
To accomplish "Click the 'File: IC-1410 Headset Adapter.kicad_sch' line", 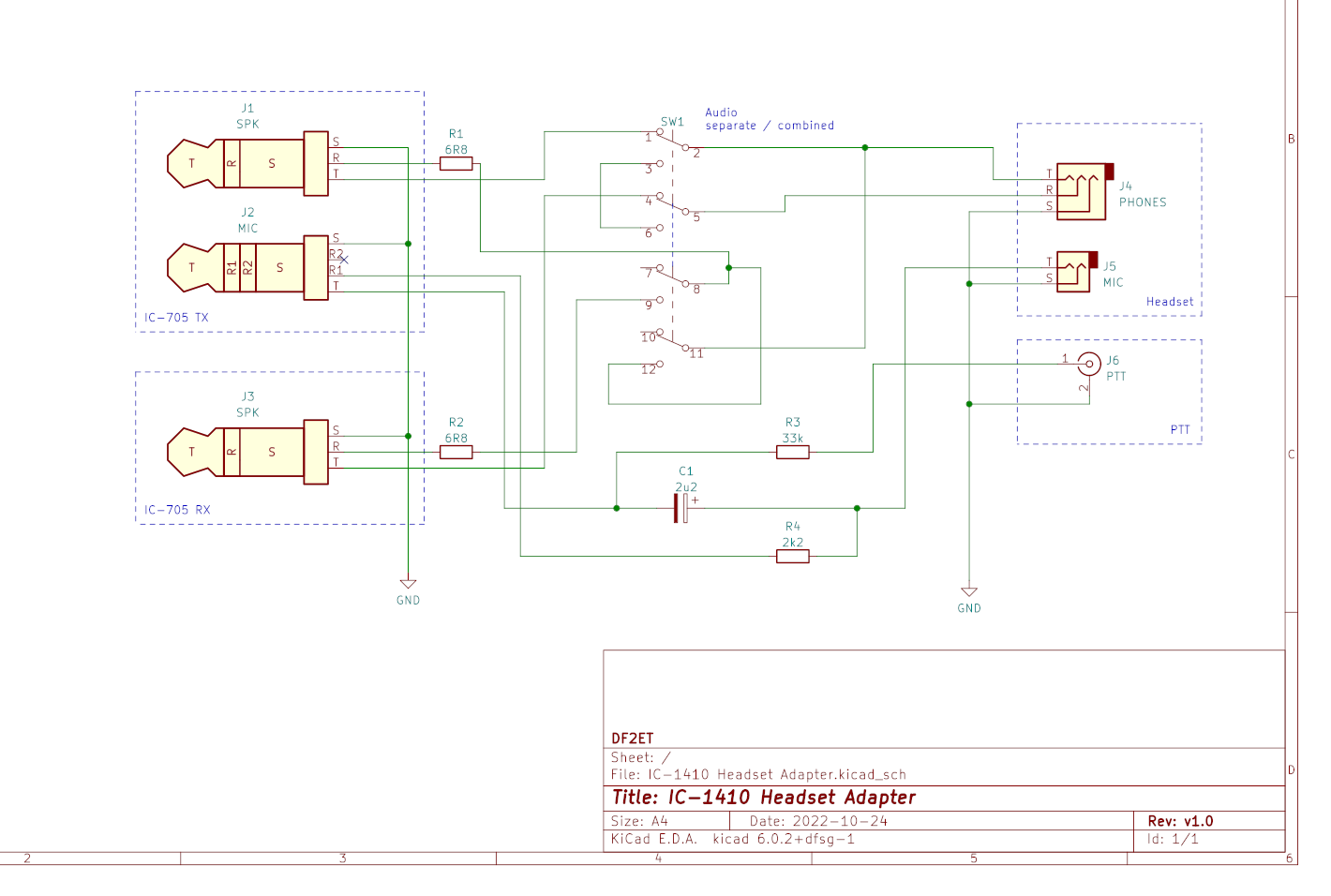I will [x=758, y=774].
